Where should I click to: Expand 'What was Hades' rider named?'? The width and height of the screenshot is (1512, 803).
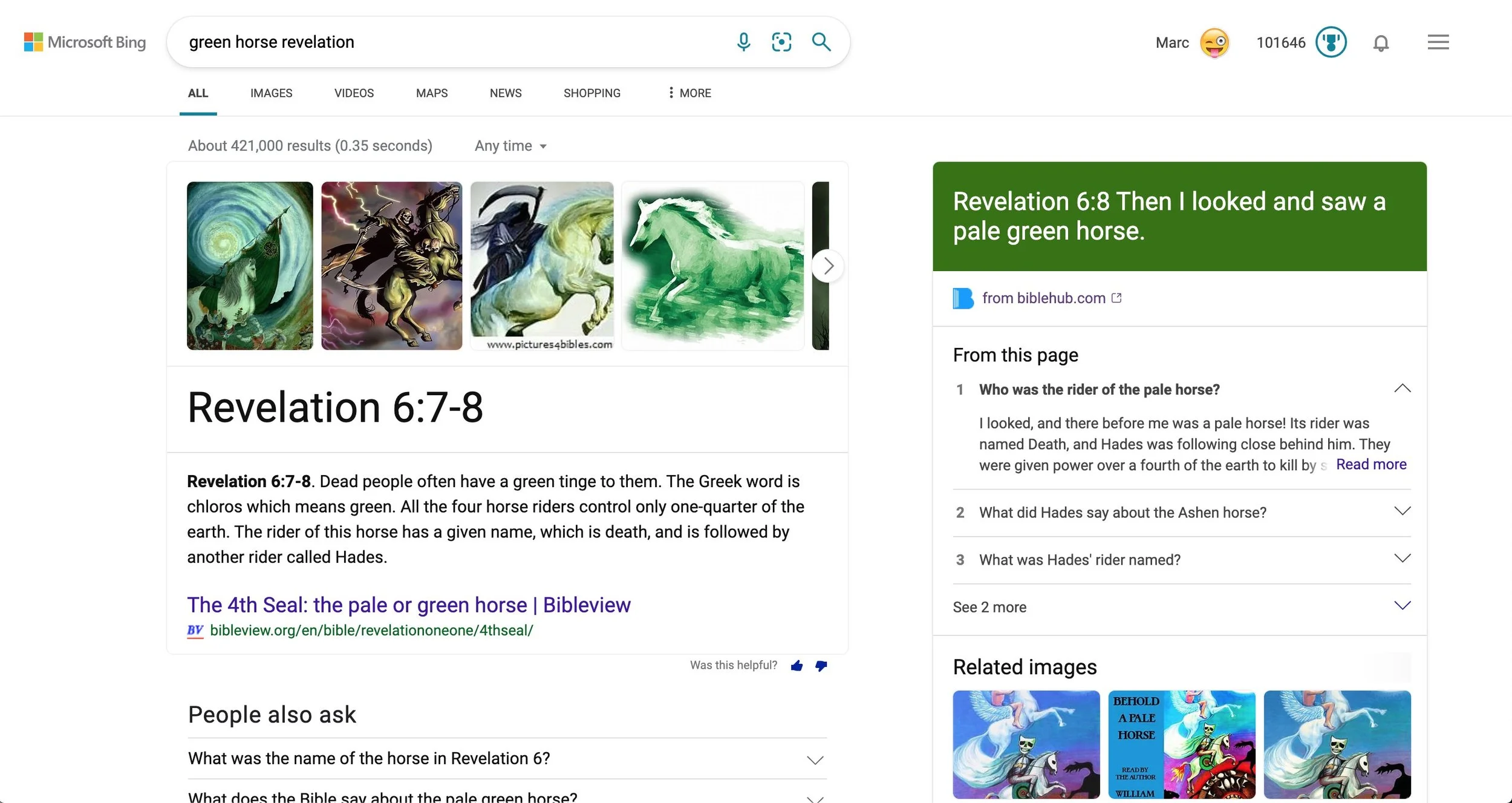1402,559
